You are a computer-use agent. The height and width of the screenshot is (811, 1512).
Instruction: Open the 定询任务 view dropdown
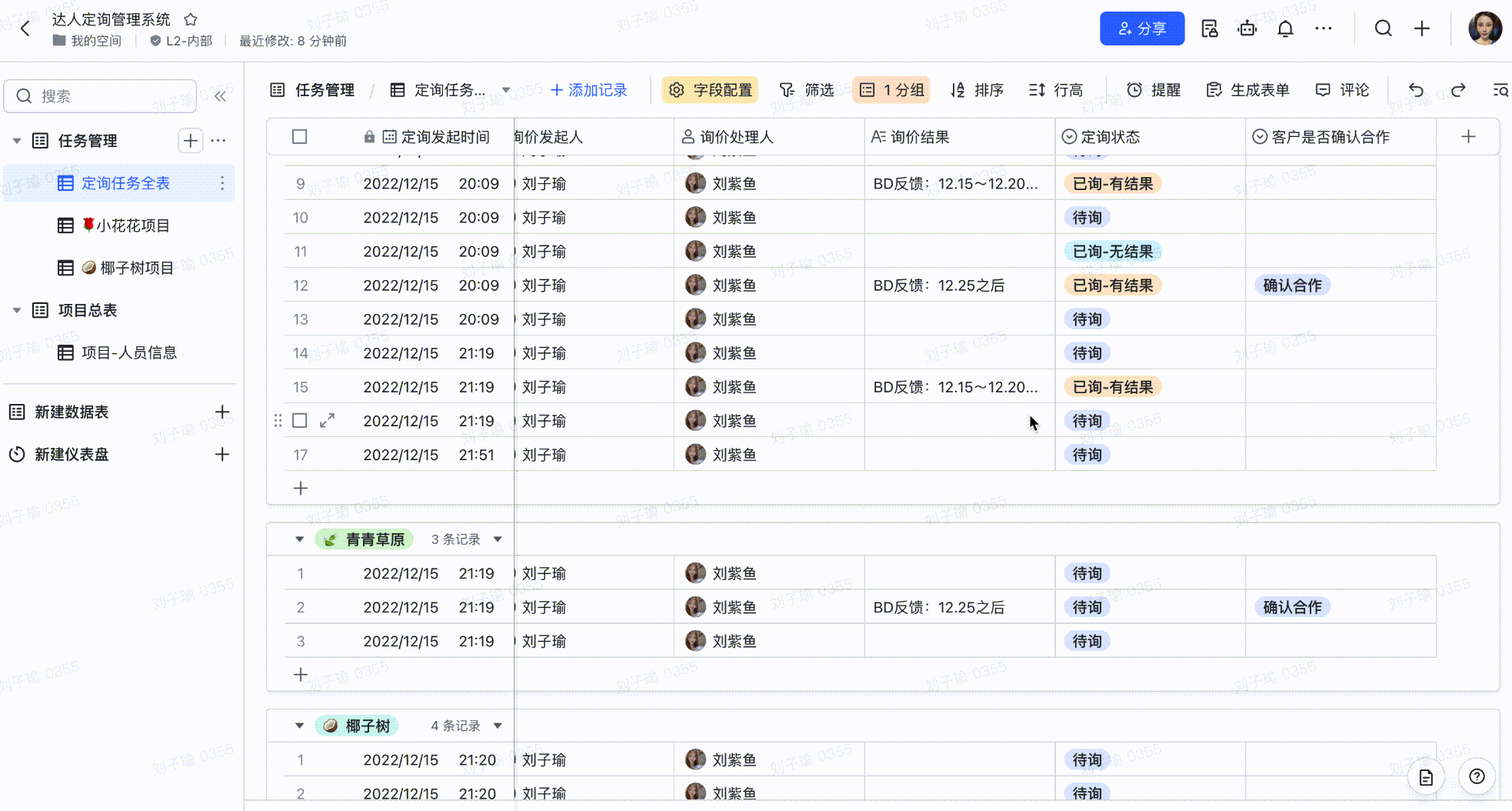pos(505,90)
